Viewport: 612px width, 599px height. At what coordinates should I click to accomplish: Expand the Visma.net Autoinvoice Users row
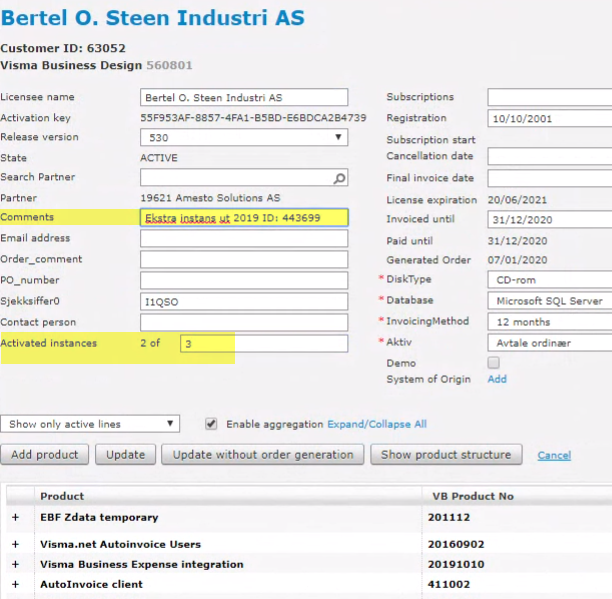click(x=15, y=544)
